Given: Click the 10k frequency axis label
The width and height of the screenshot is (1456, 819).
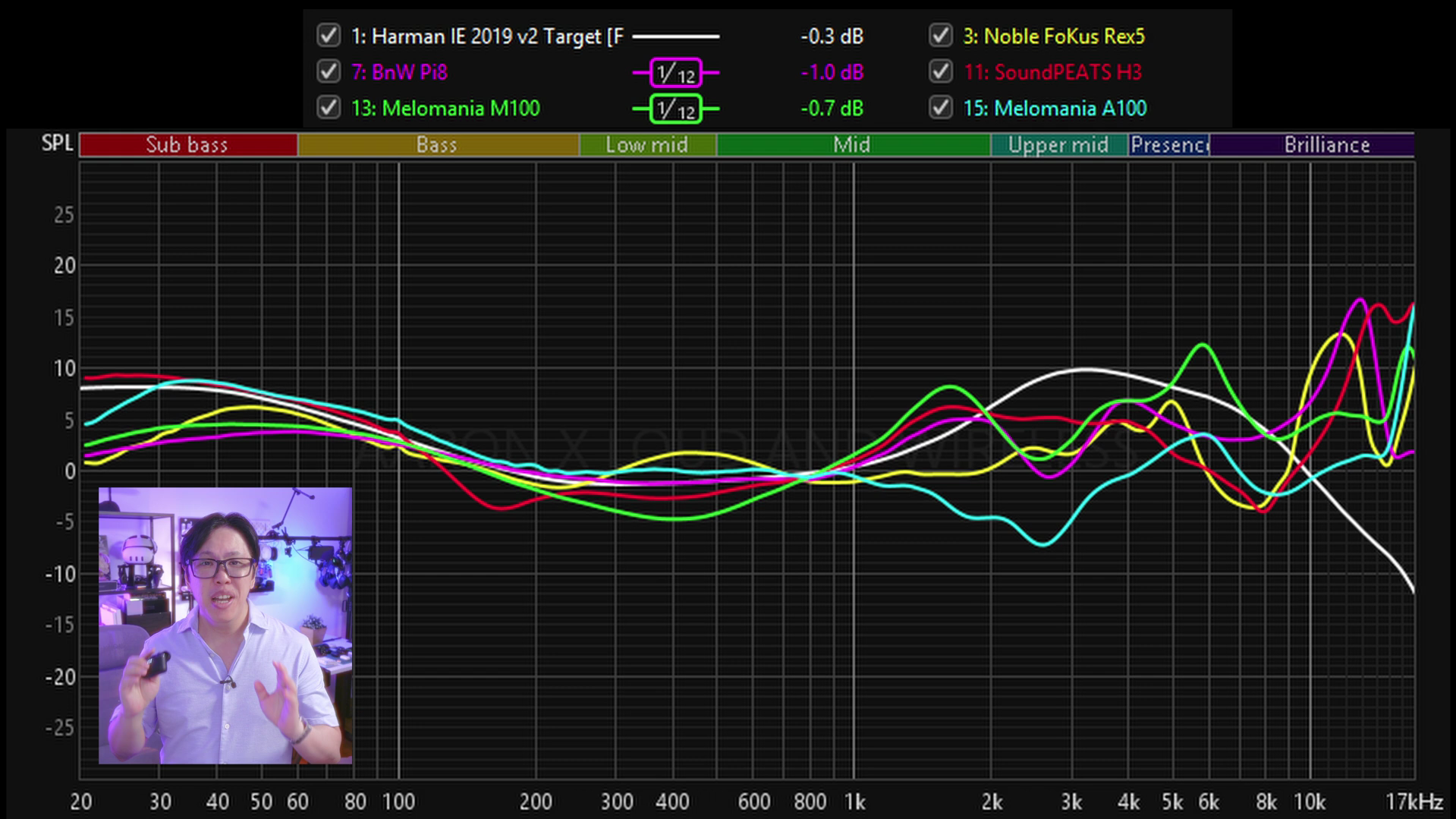Looking at the screenshot, I should point(1310,802).
